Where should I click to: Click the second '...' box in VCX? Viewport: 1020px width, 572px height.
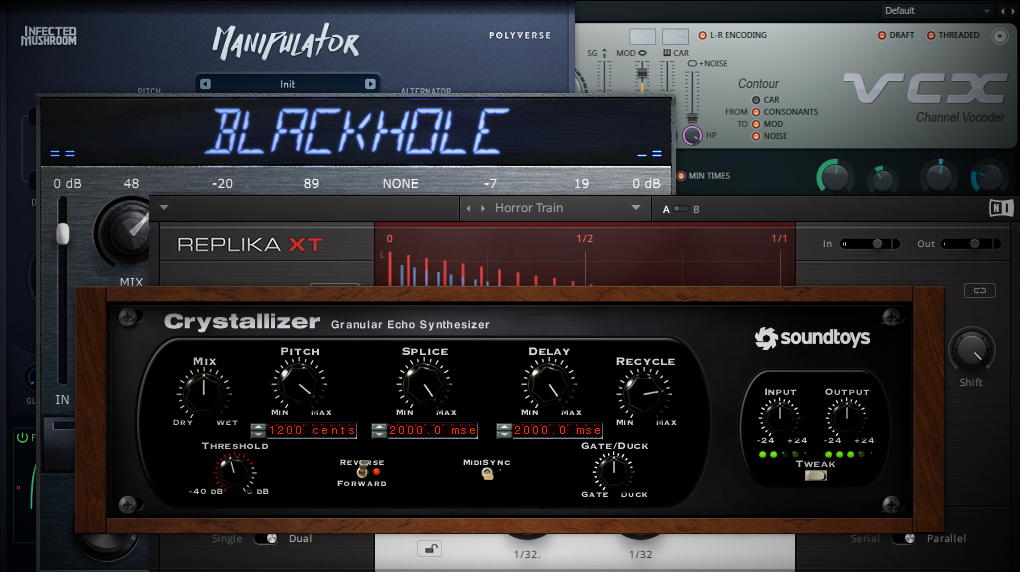pos(675,36)
